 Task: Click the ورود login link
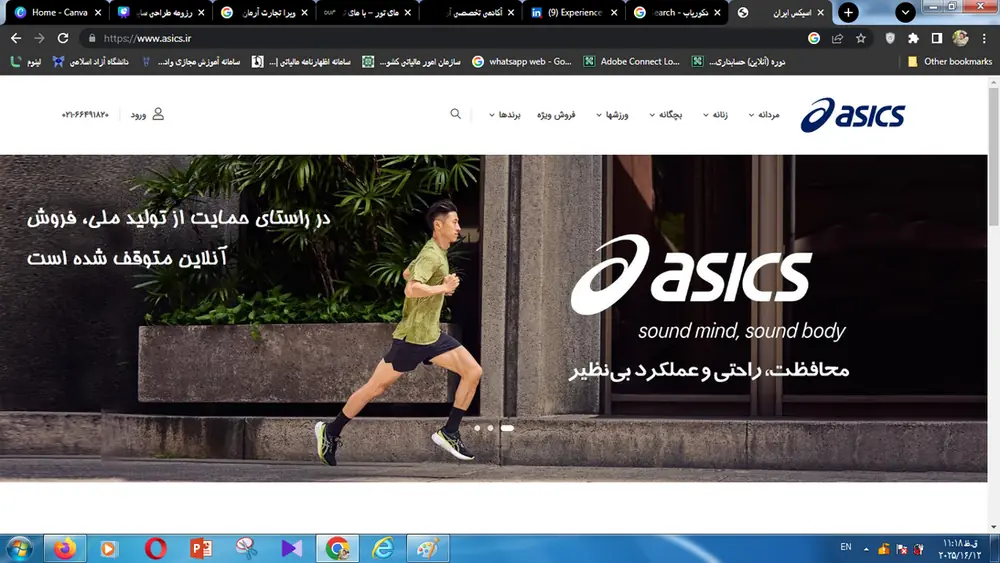pos(138,115)
